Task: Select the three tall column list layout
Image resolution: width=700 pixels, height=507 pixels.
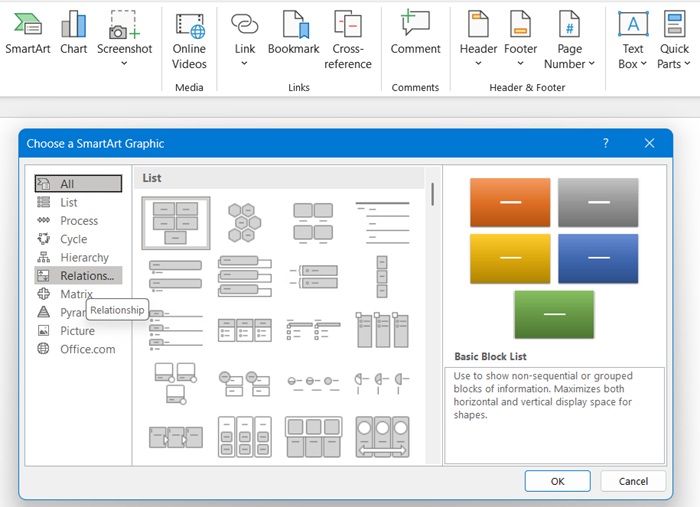Action: (382, 330)
